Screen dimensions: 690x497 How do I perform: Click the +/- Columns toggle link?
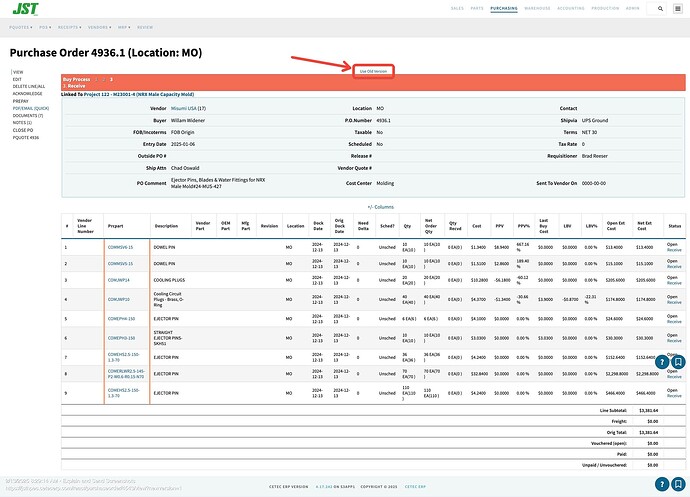[381, 207]
